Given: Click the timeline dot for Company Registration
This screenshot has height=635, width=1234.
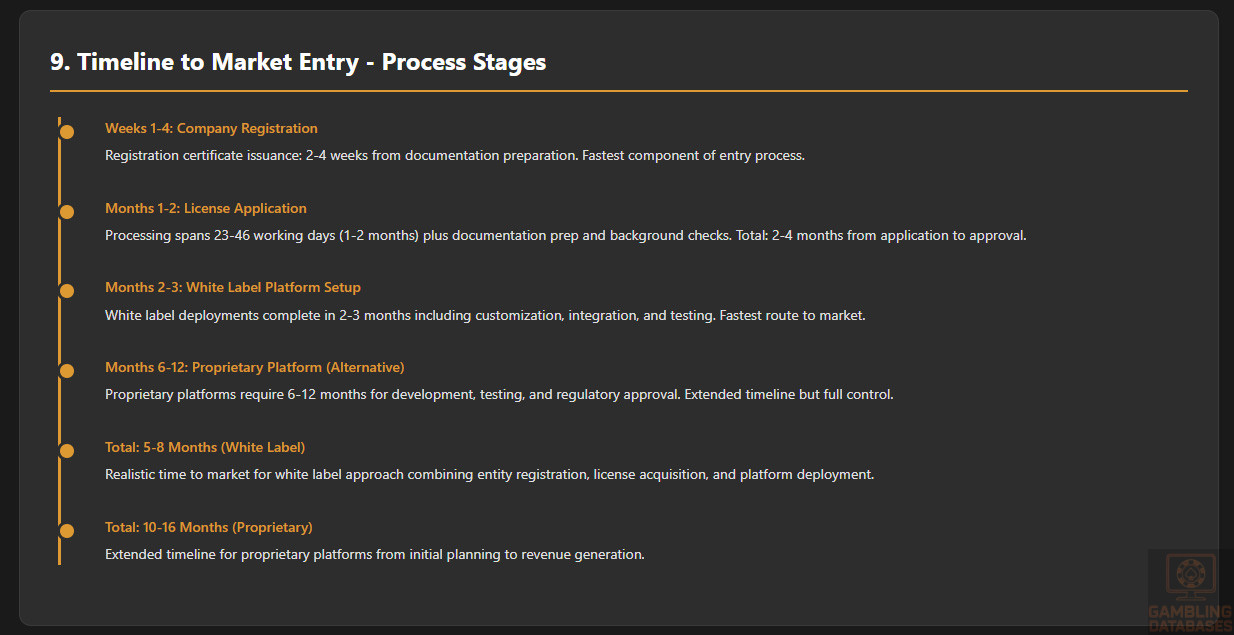Looking at the screenshot, I should (67, 132).
